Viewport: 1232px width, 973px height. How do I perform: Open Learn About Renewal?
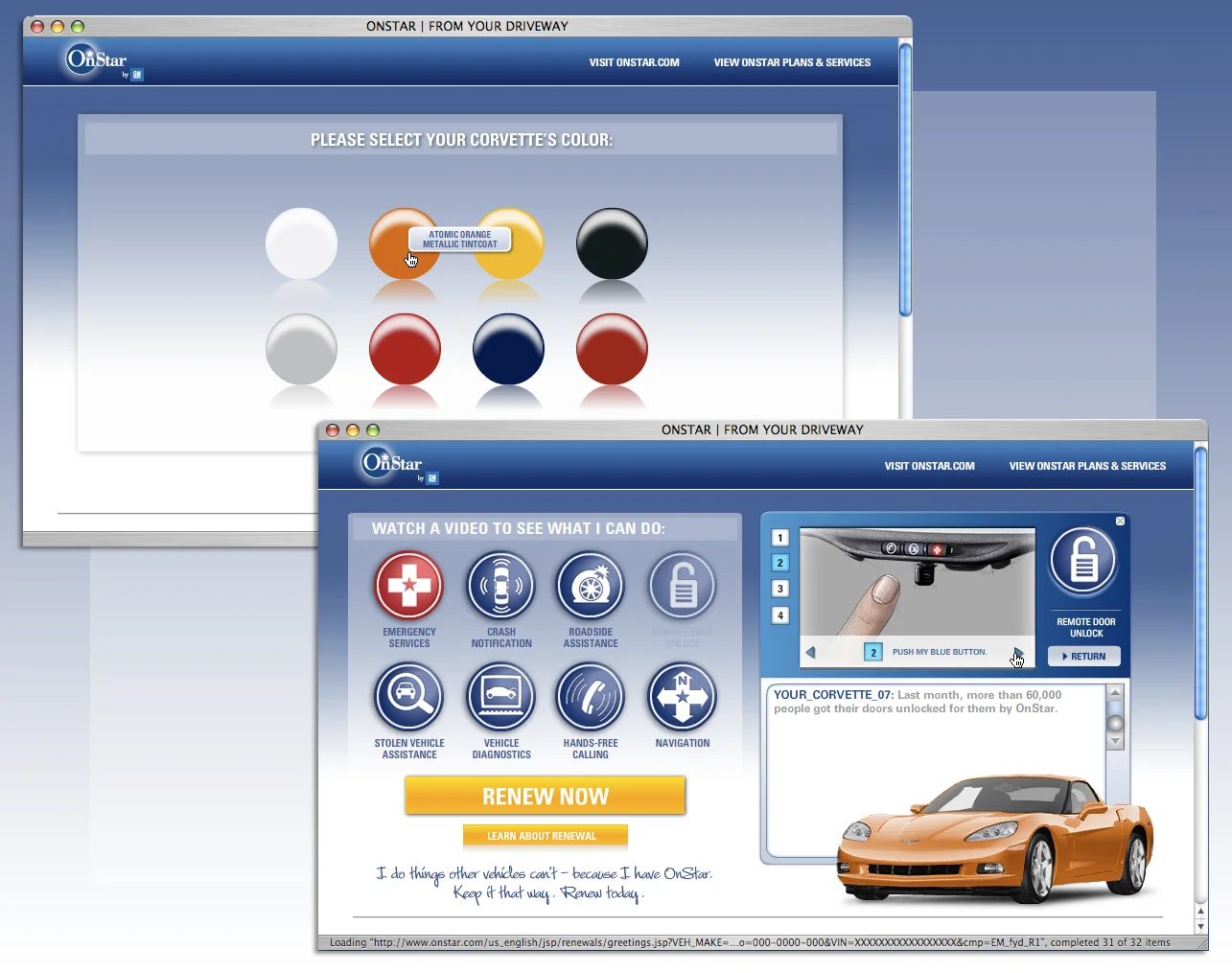[x=546, y=836]
